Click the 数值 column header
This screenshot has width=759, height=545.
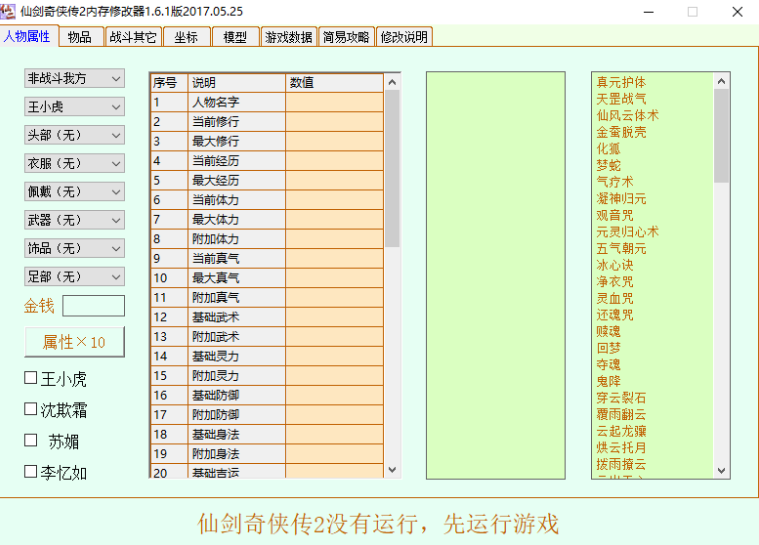334,83
